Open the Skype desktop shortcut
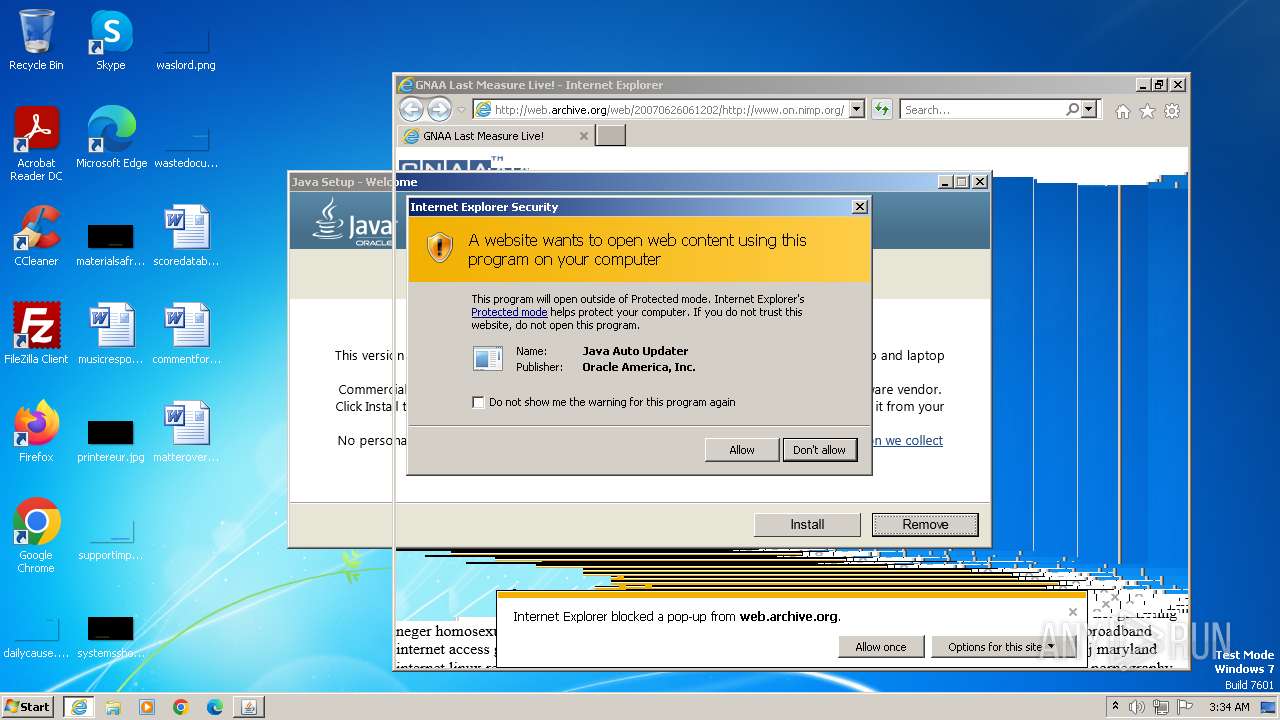This screenshot has height=720, width=1280. pyautogui.click(x=110, y=40)
